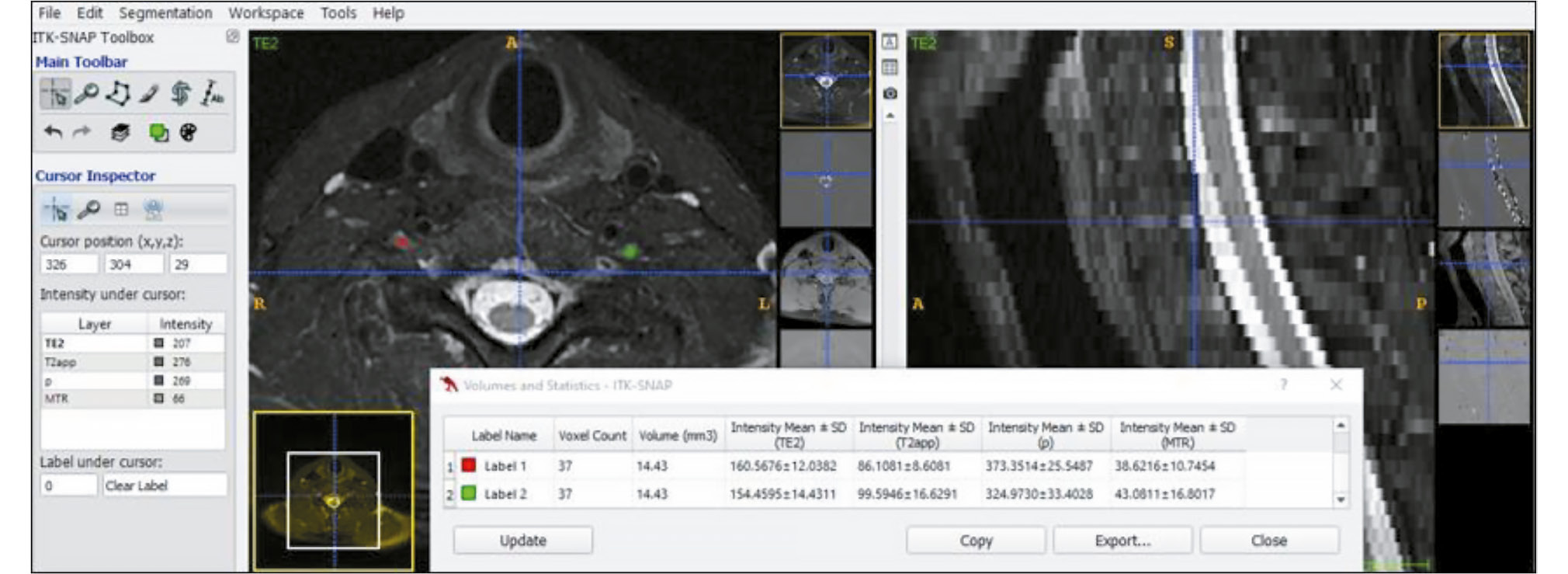1568x574 pixels.
Task: Open the layer inspector stack icon
Action: coord(120,133)
